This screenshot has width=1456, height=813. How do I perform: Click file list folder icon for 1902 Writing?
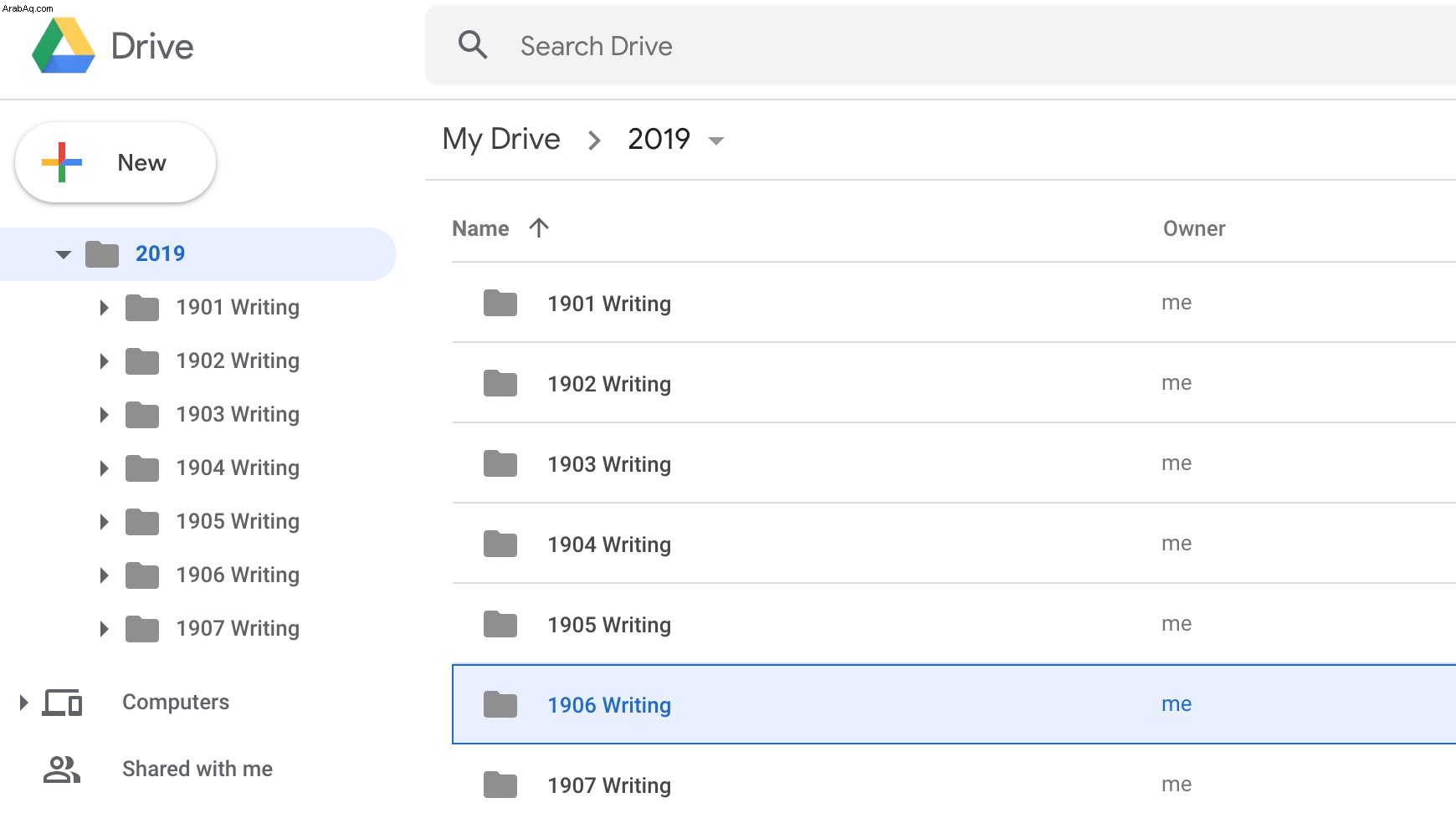pyautogui.click(x=500, y=383)
